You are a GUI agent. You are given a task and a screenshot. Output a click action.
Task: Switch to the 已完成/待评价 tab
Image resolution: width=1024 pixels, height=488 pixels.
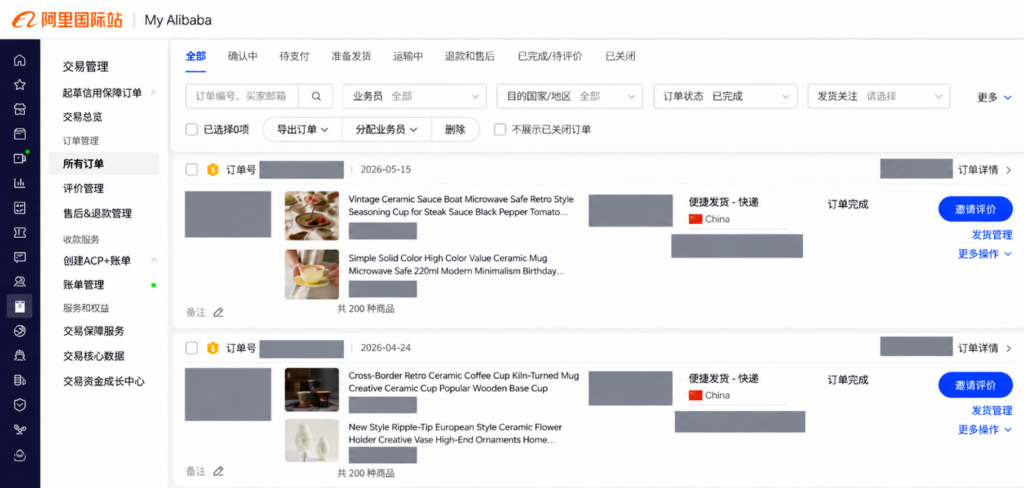pos(550,56)
